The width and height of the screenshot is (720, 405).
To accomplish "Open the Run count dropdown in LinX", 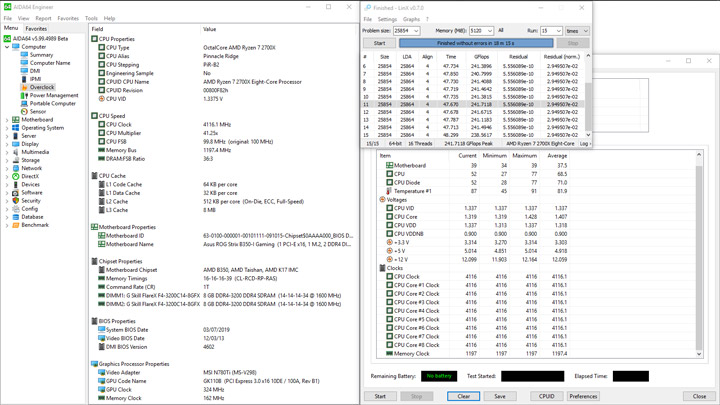I will (558, 31).
